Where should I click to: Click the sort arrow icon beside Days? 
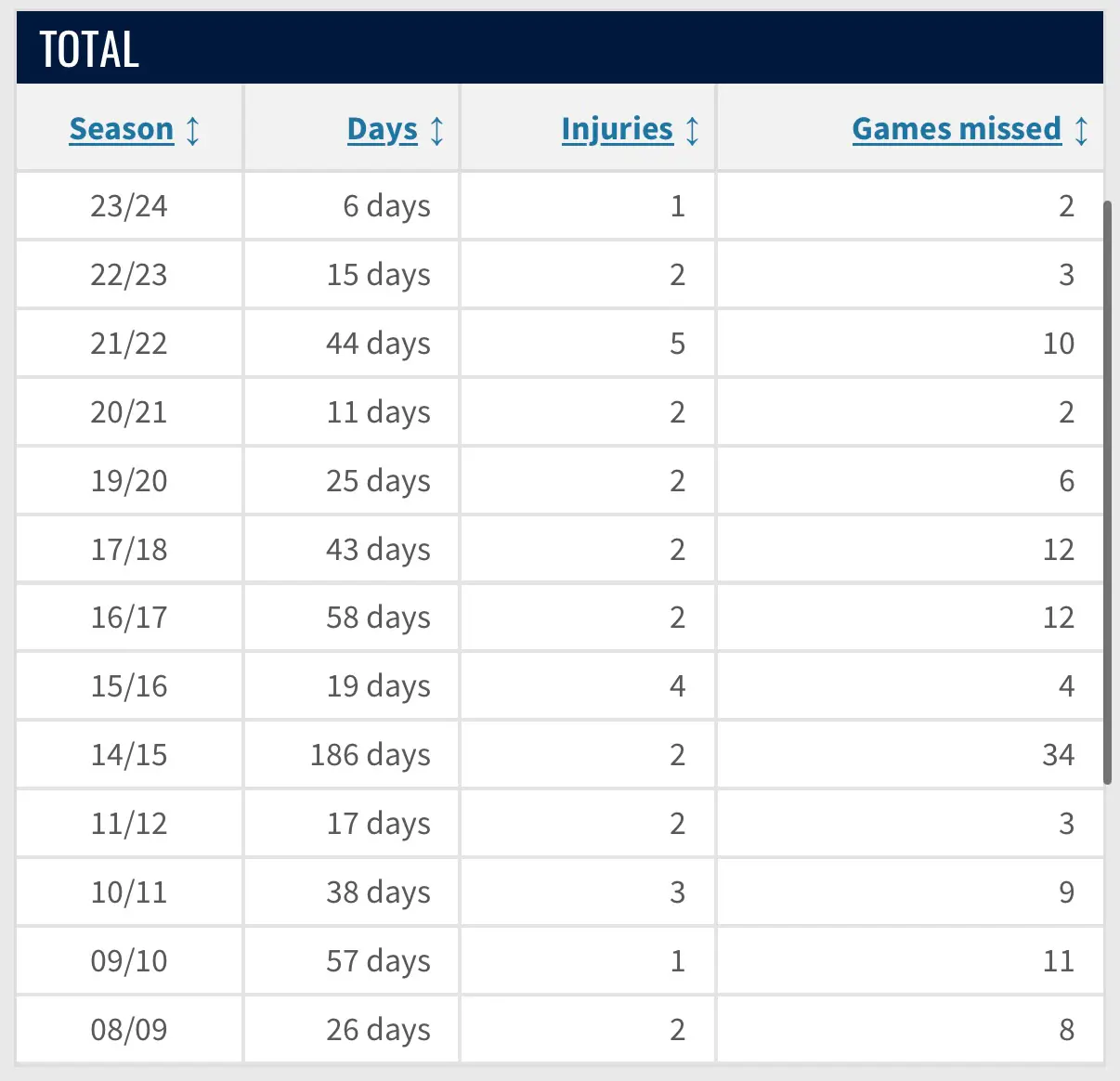[436, 130]
